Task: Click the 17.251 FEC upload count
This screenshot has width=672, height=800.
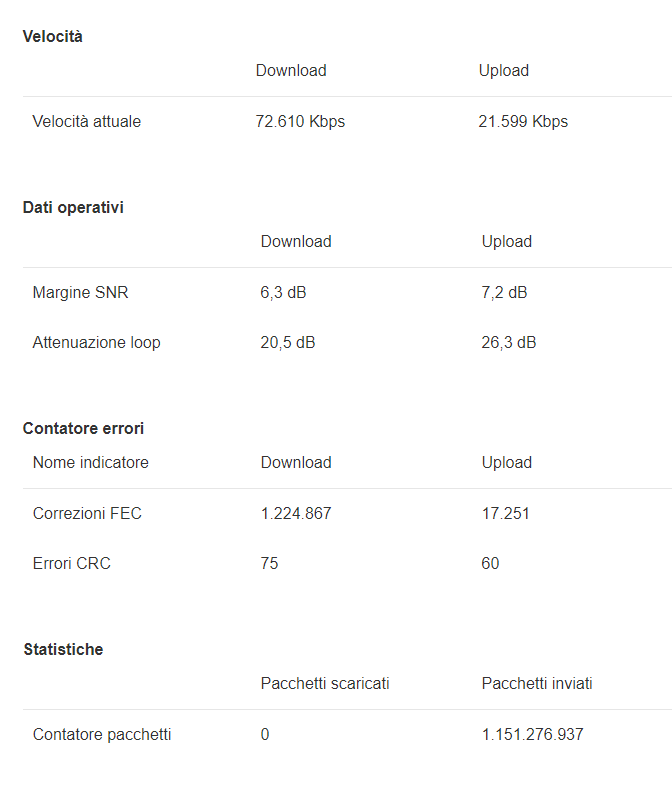Action: [x=506, y=514]
